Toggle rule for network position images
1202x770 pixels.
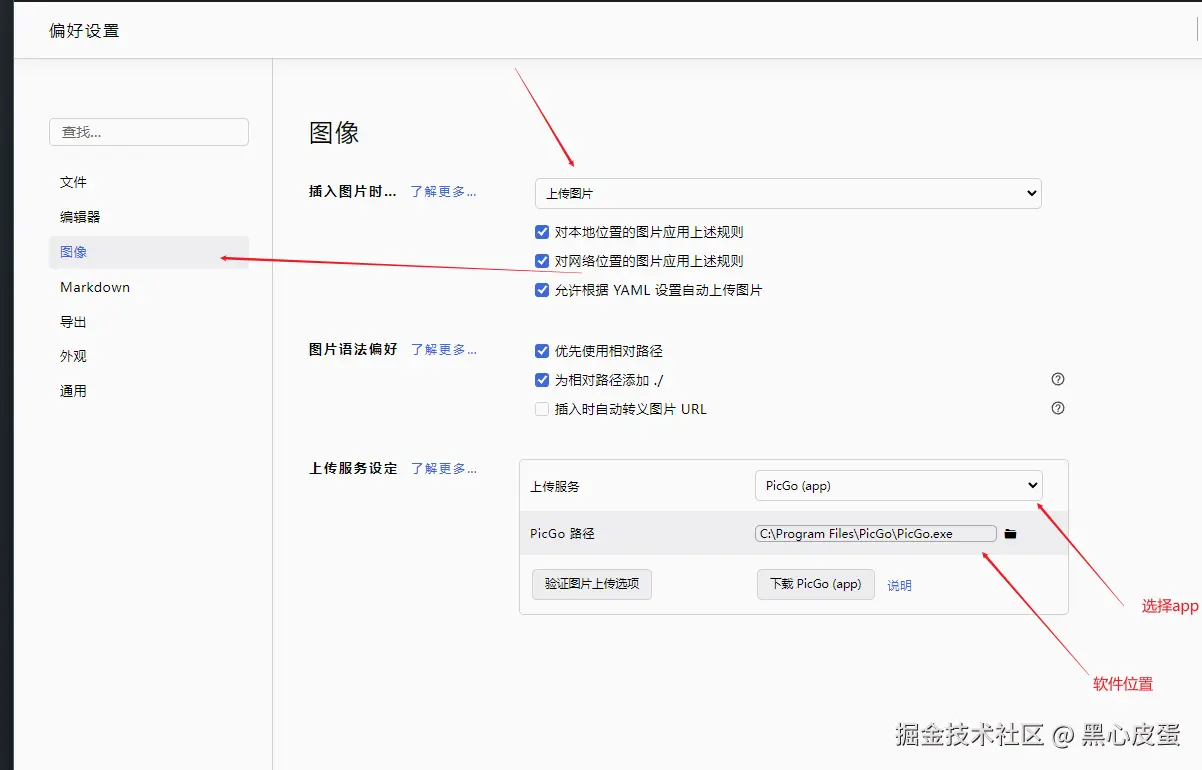click(x=542, y=261)
